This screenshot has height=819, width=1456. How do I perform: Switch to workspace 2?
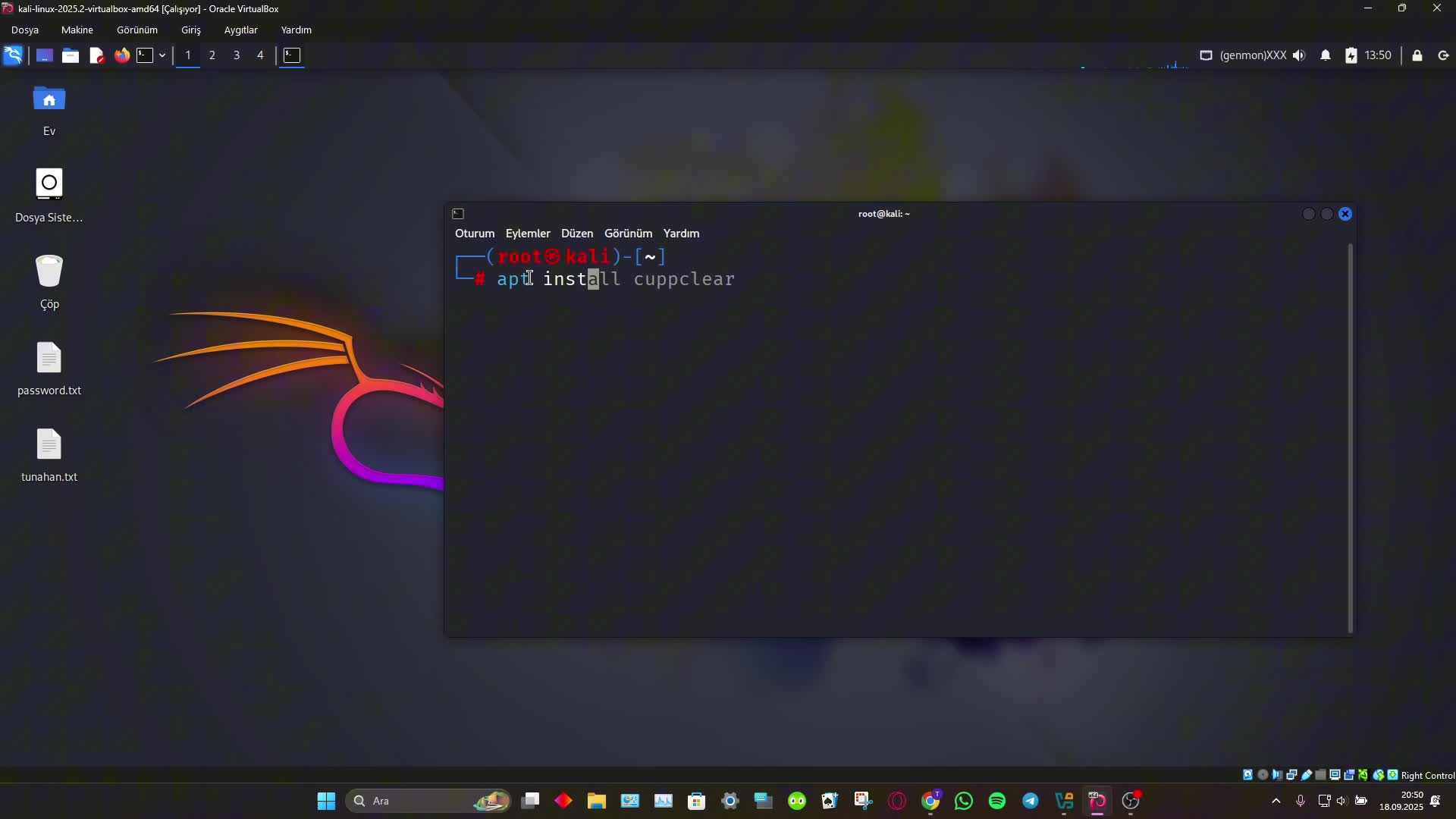pyautogui.click(x=212, y=55)
